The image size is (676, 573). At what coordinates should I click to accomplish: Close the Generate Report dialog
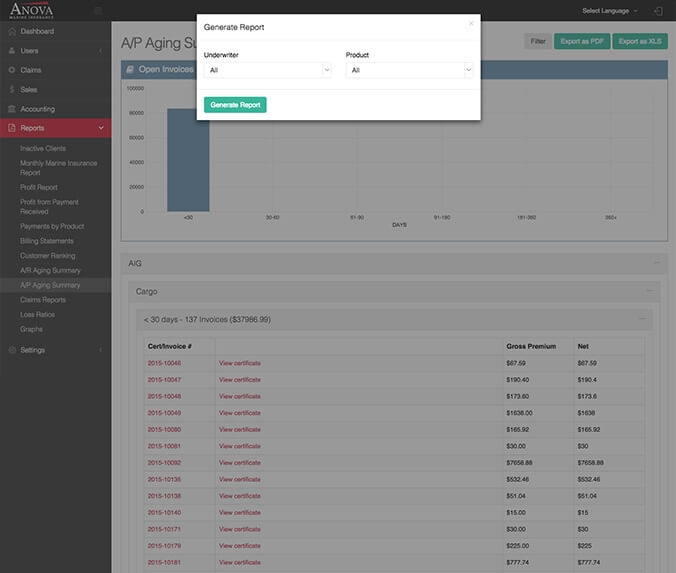coord(471,23)
